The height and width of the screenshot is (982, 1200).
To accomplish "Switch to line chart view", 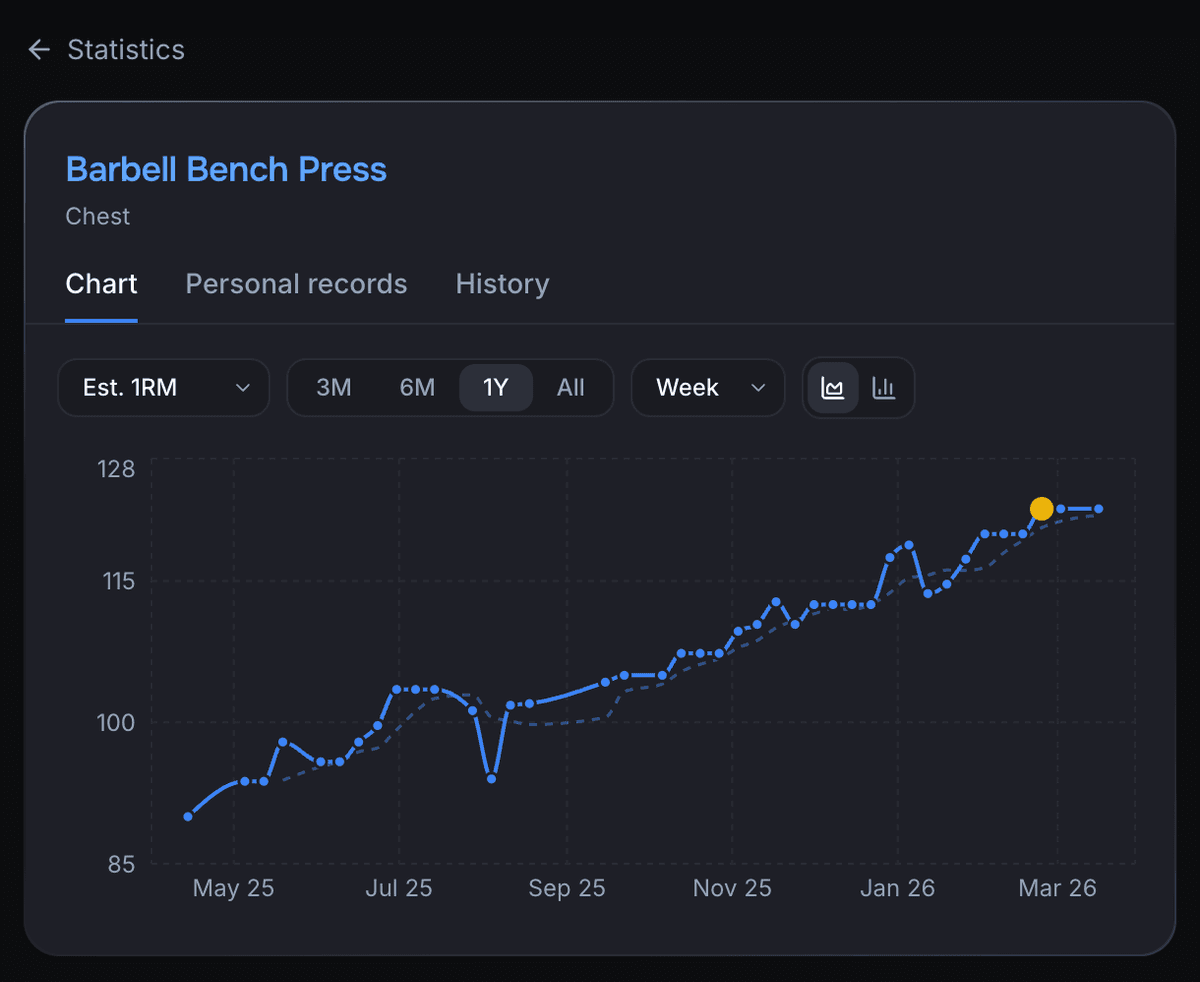I will [832, 388].
